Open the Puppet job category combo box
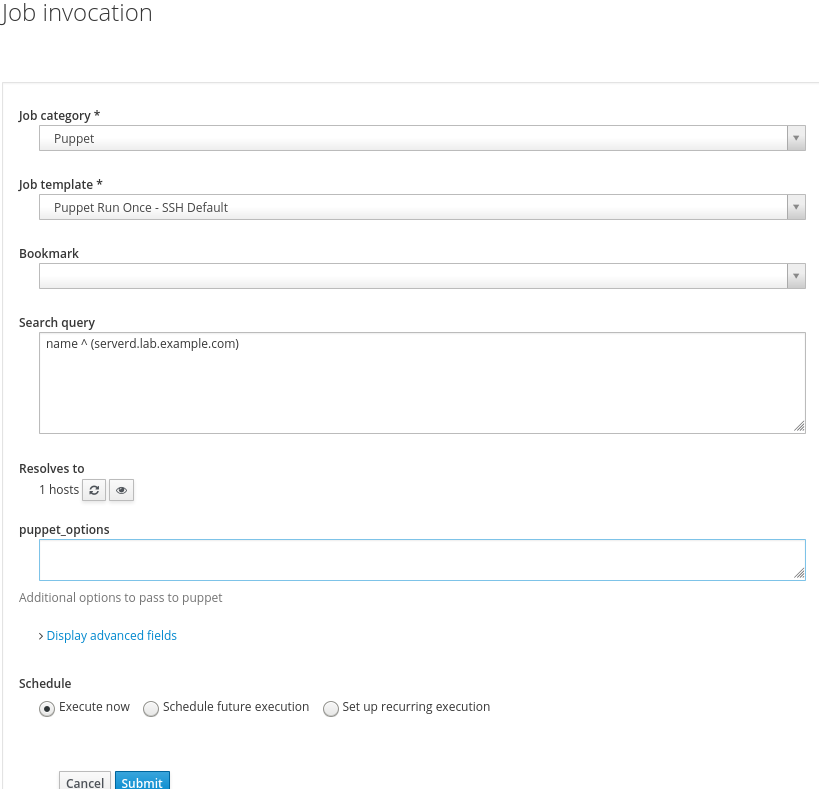 click(412, 139)
